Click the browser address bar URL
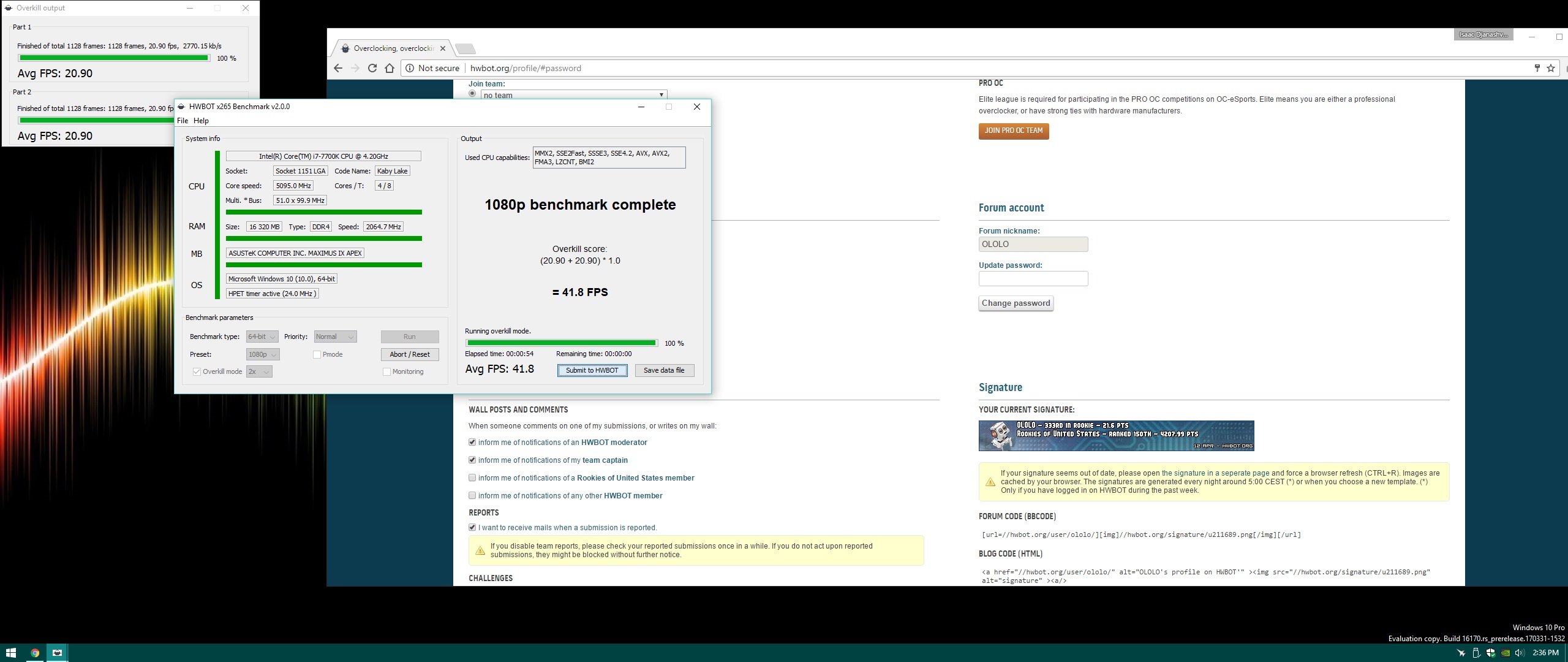The image size is (1568, 662). 526,68
